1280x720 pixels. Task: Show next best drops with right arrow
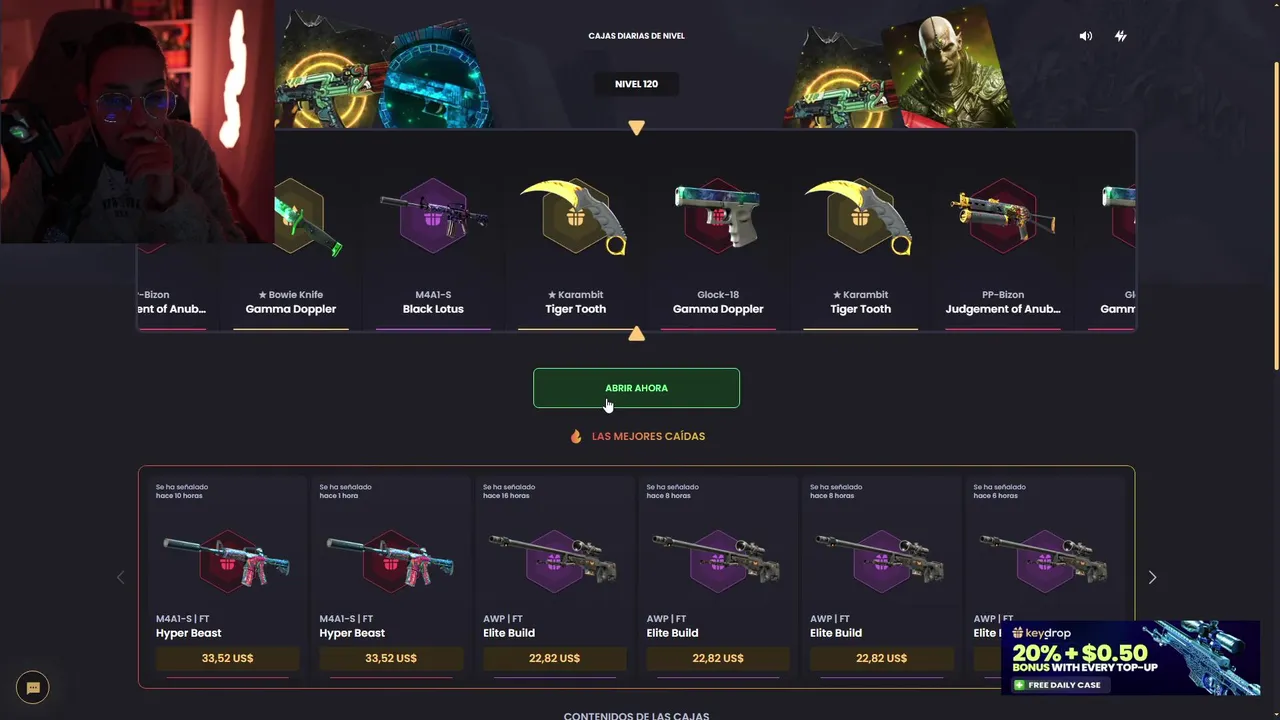(x=1152, y=577)
